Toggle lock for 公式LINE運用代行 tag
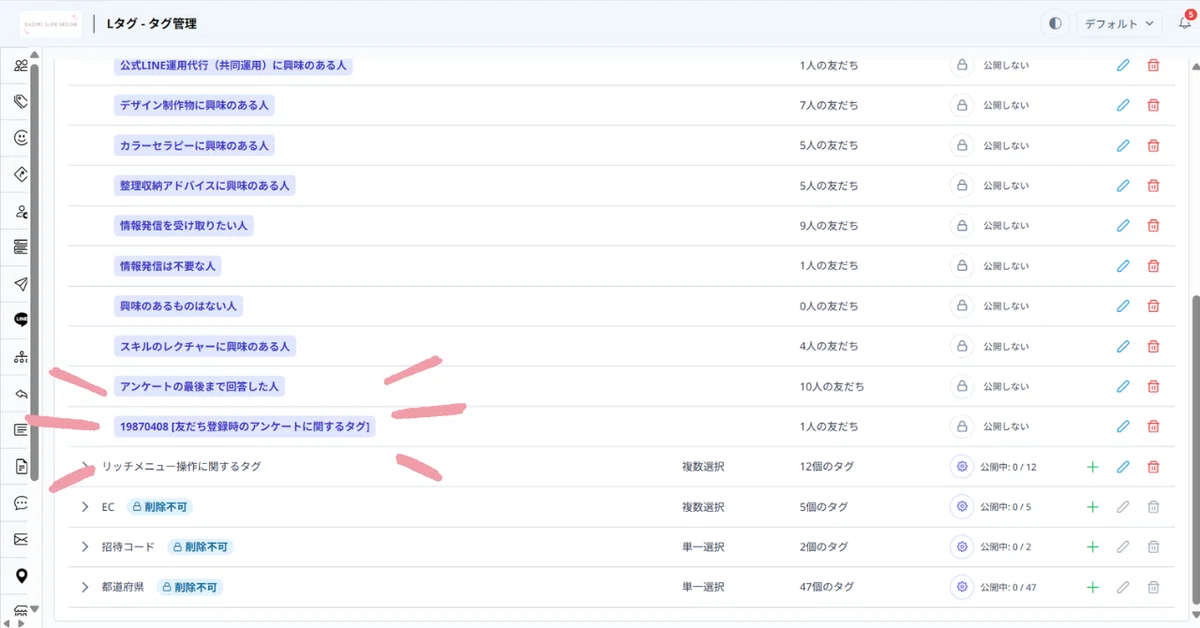Viewport: 1200px width, 628px height. (962, 65)
